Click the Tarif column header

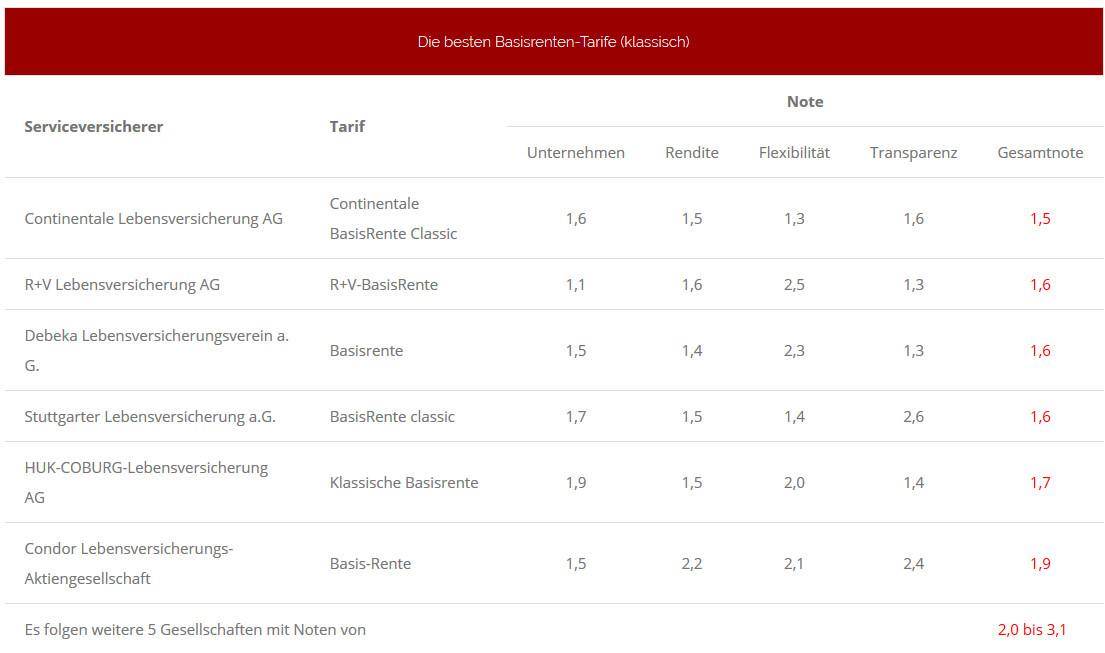(x=347, y=127)
